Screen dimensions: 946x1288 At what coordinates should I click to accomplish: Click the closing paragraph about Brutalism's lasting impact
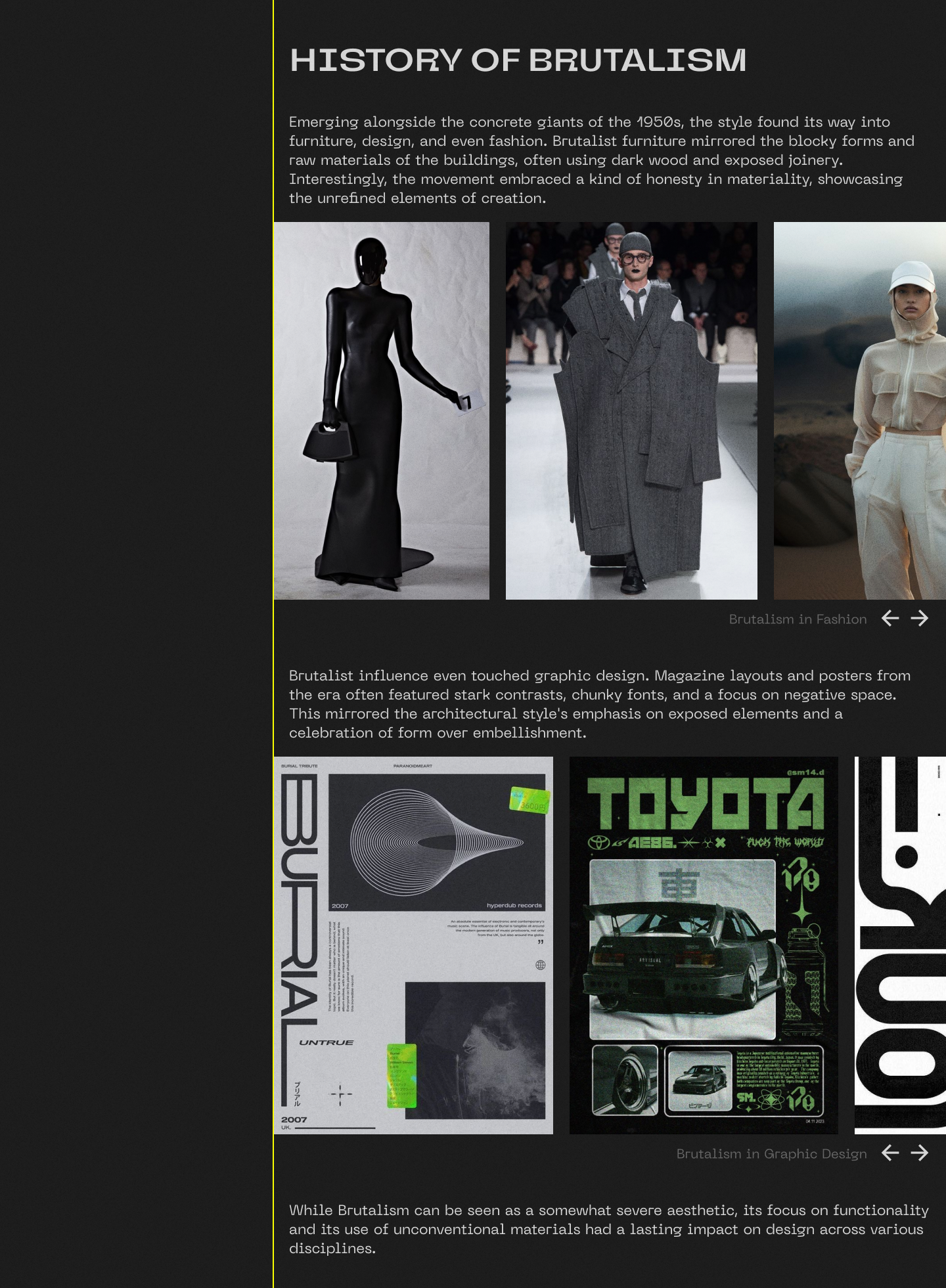(608, 1229)
